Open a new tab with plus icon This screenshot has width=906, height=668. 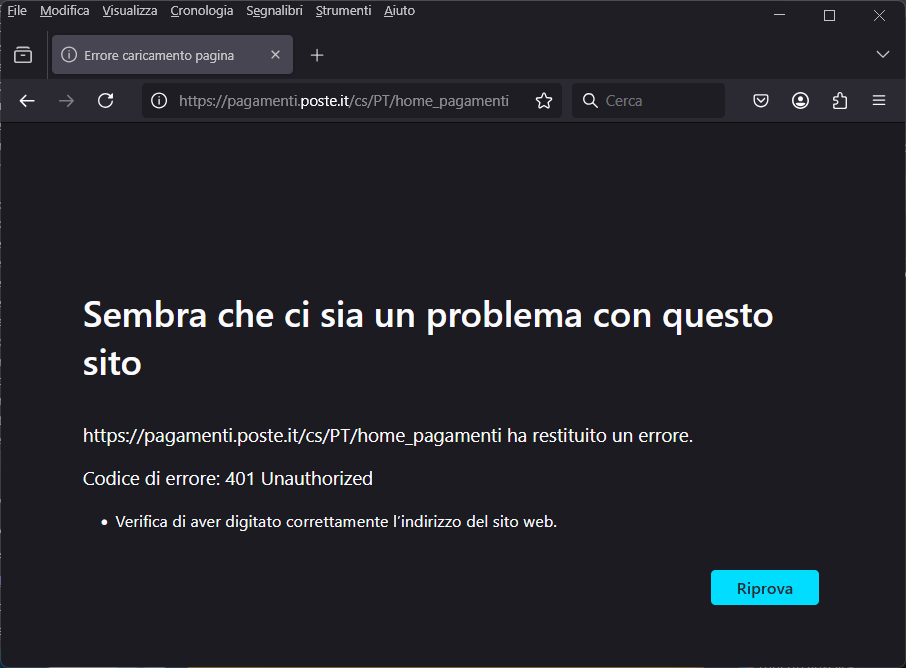[x=317, y=55]
